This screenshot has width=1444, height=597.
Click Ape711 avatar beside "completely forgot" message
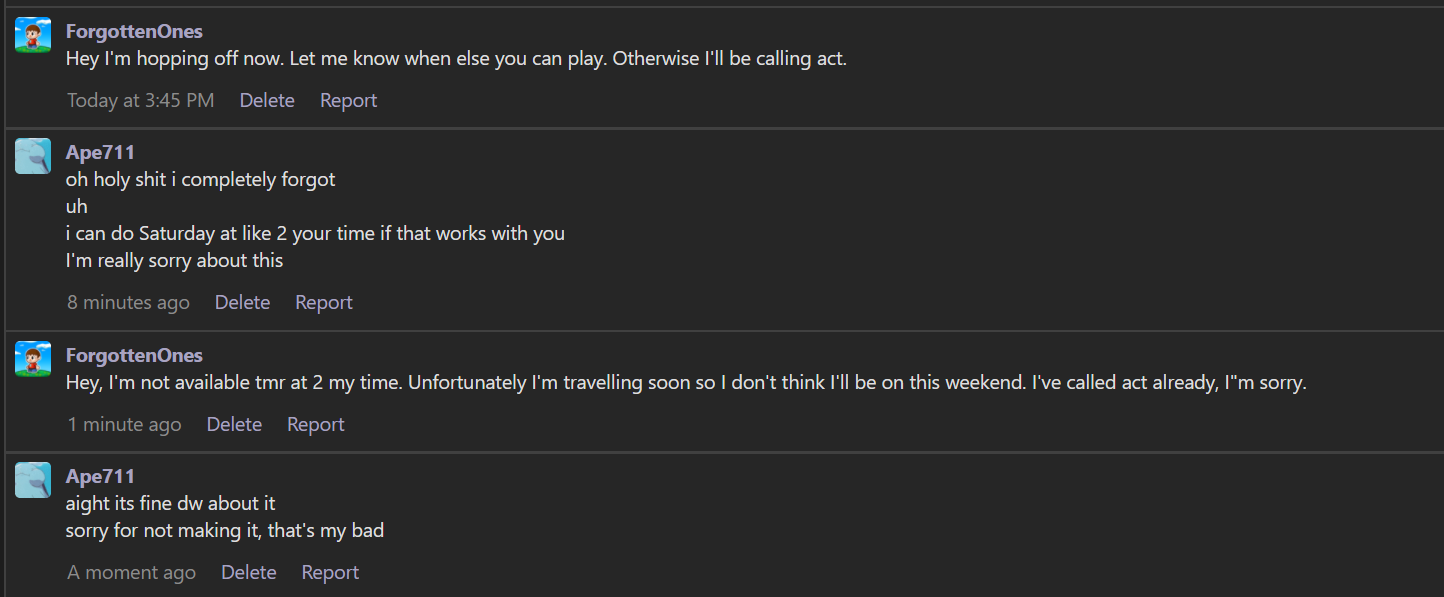33,156
